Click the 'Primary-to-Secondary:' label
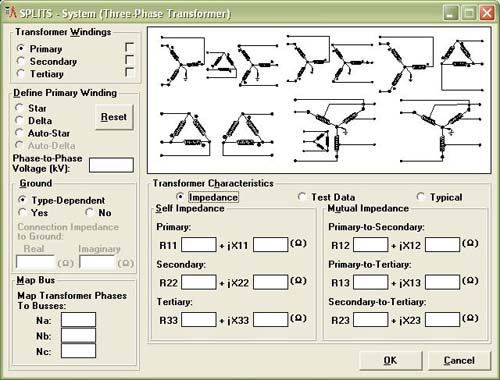The width and height of the screenshot is (500, 380). tap(376, 227)
